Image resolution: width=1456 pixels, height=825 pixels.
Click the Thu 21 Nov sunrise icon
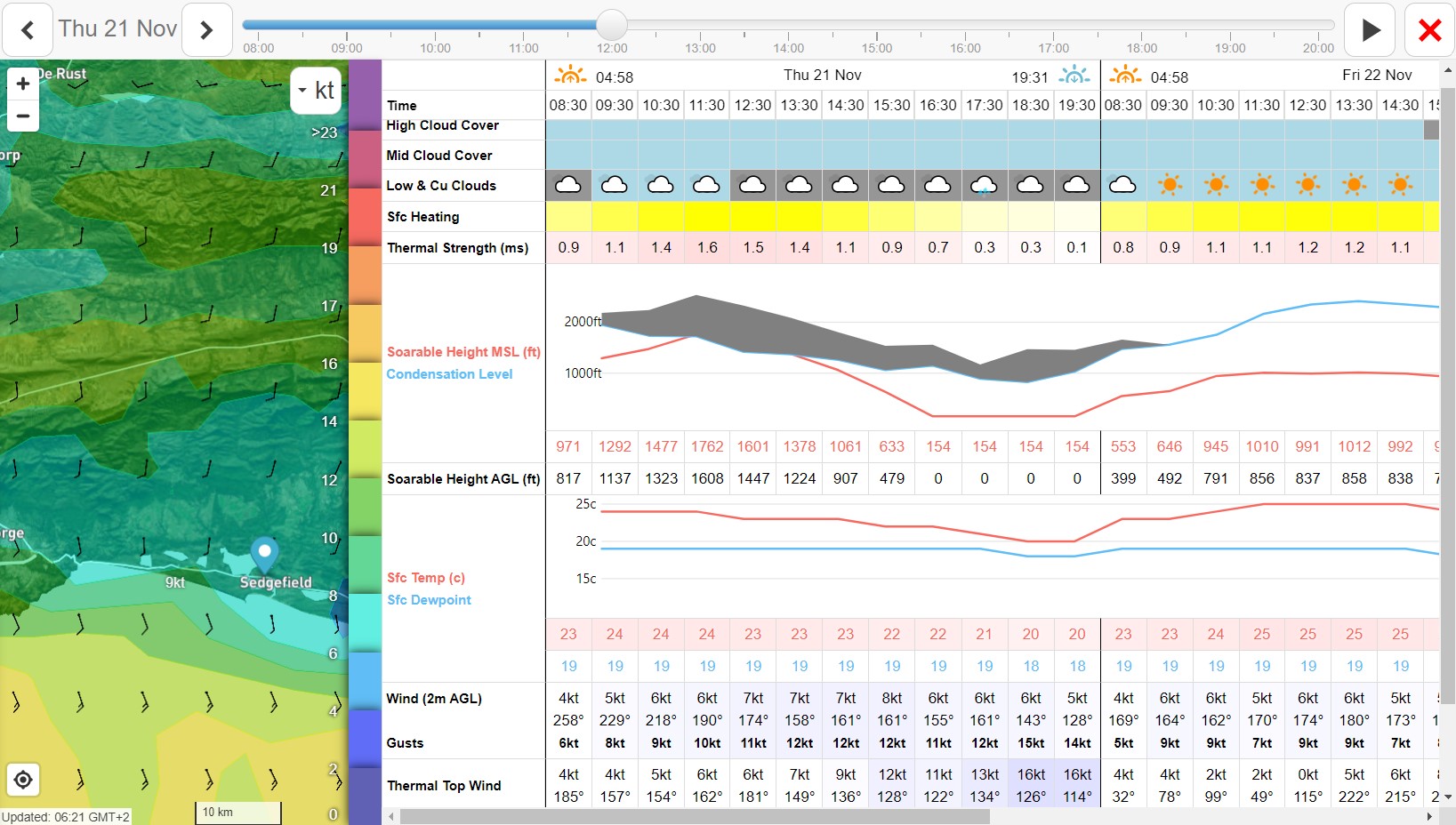click(570, 75)
